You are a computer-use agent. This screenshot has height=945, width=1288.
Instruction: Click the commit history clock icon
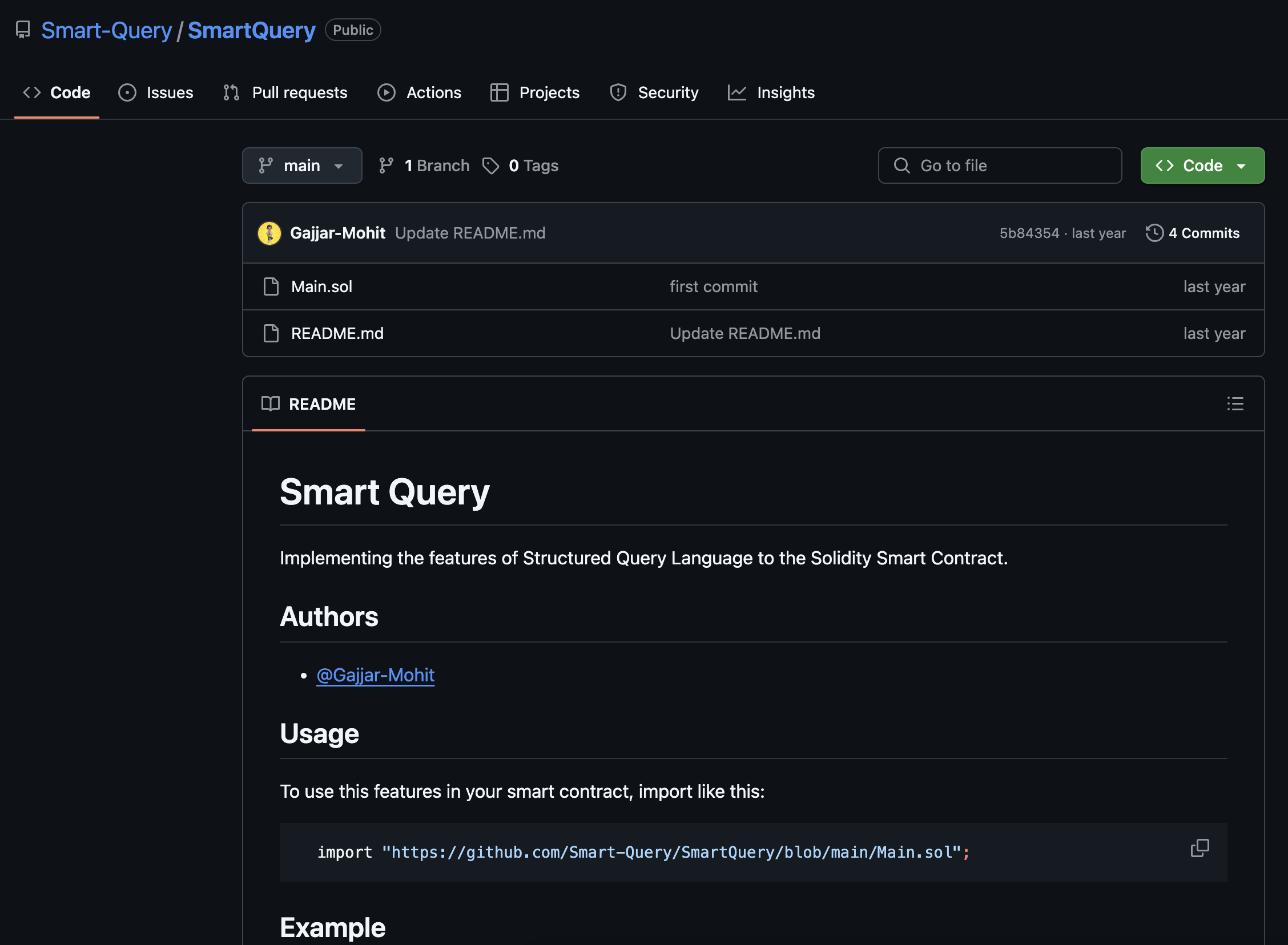(1154, 233)
